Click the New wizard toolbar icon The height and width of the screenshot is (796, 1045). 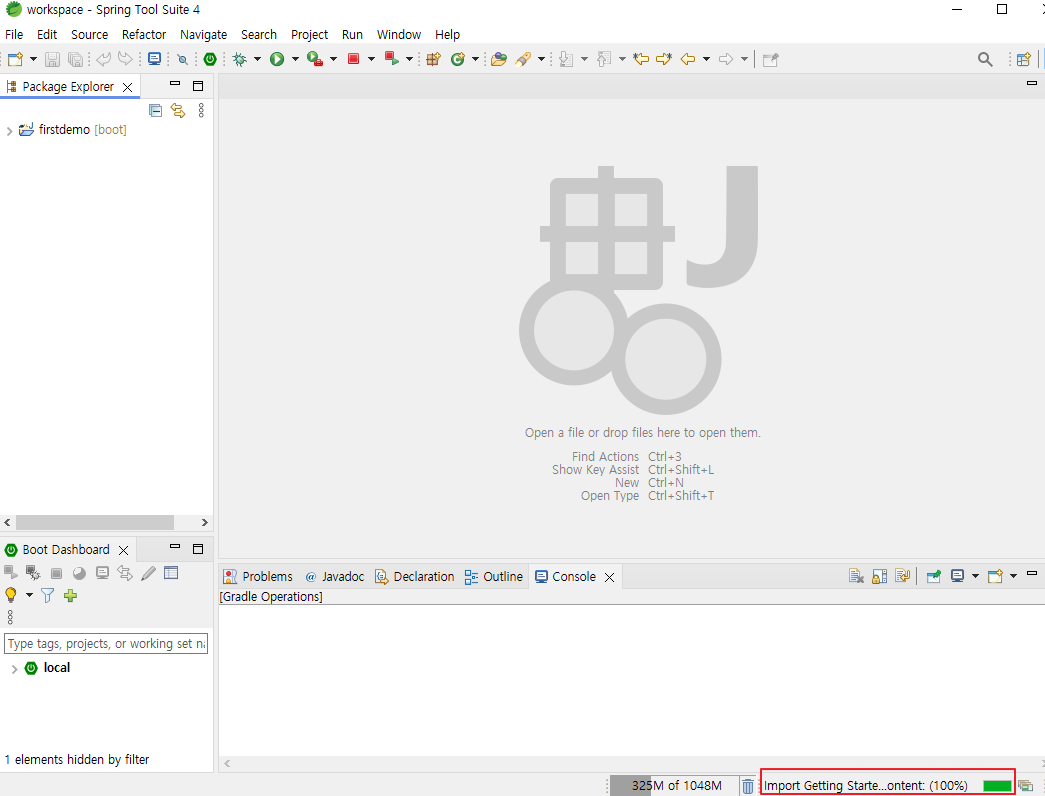point(15,59)
